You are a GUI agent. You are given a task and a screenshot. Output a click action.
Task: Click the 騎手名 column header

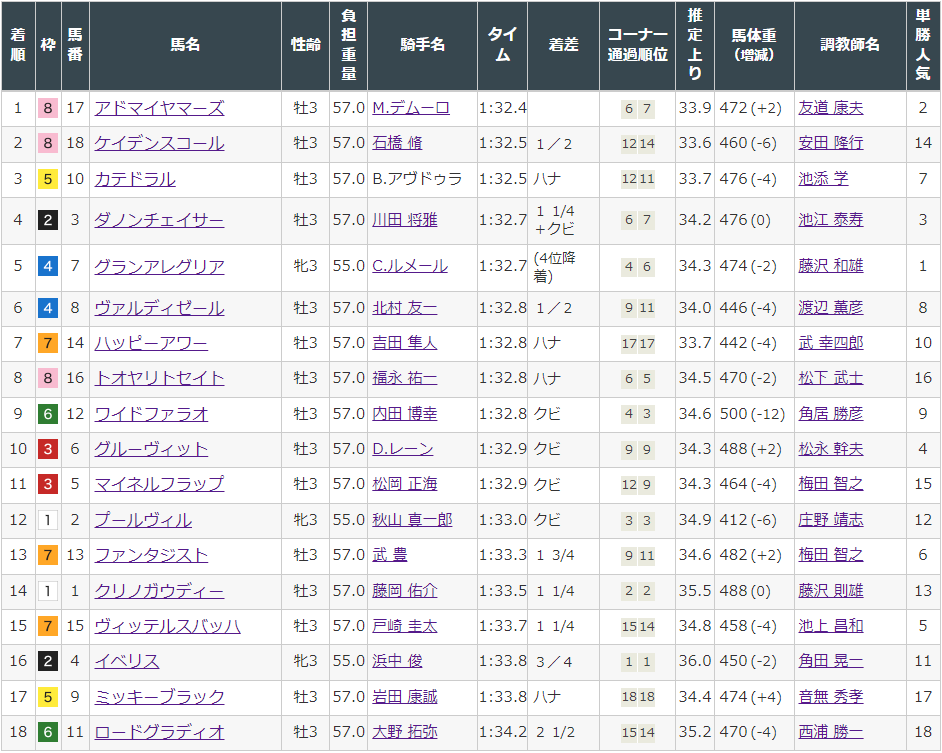tap(422, 45)
